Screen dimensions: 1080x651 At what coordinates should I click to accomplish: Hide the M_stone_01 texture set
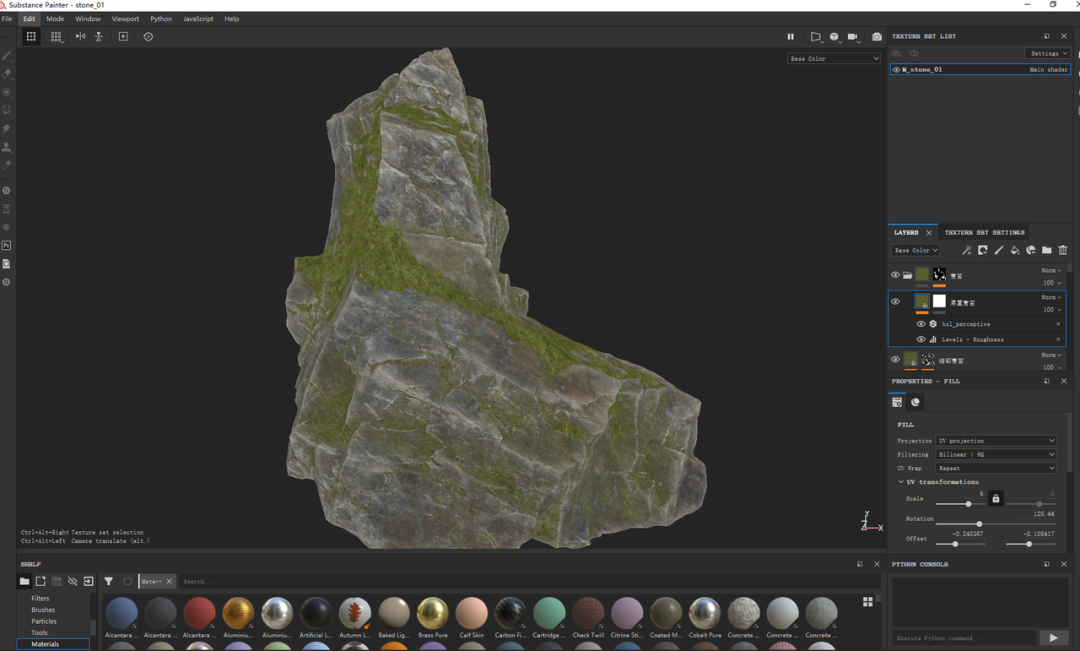(896, 70)
